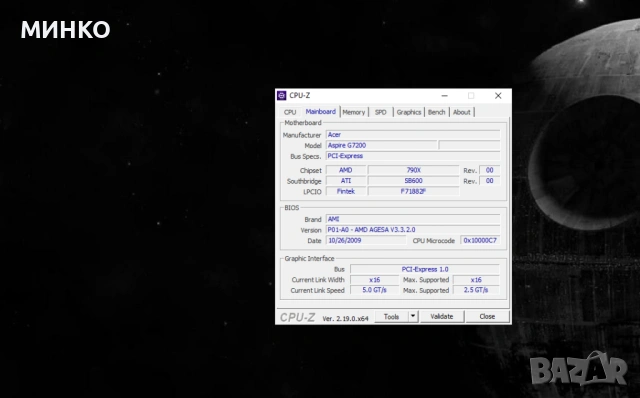Click the LPCIO vendor Fintek field
Image resolution: width=640 pixels, height=398 pixels.
pos(346,191)
